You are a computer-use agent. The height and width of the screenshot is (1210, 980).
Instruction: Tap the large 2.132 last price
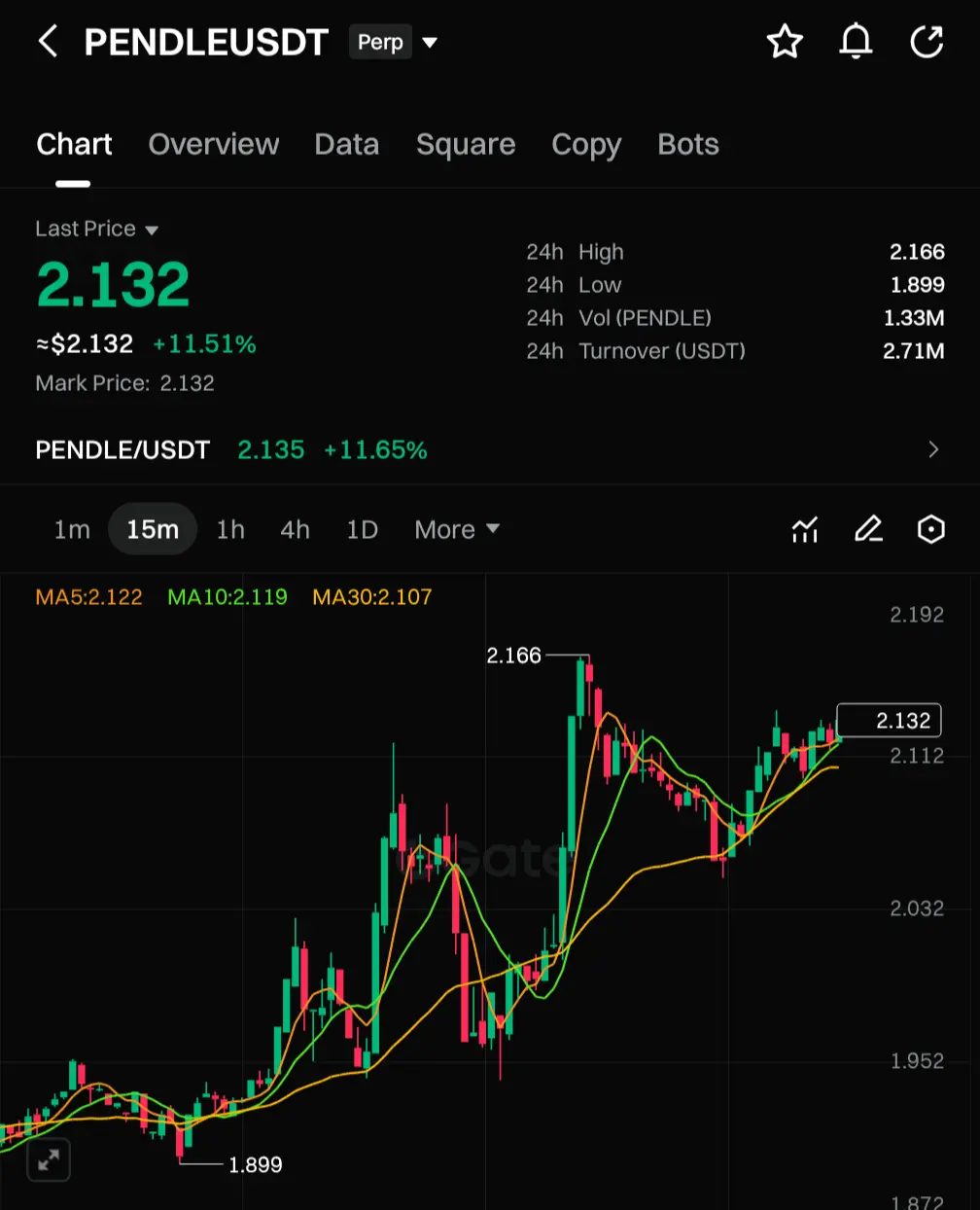tap(113, 284)
